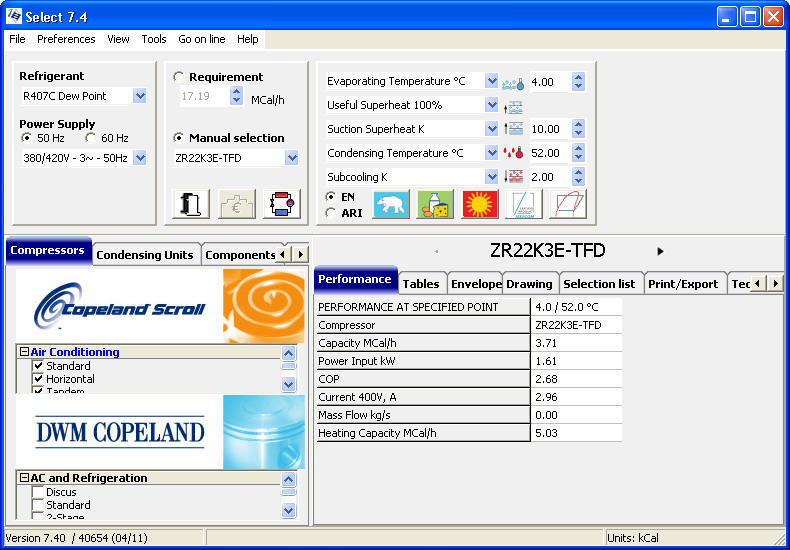Click the Select 7.4 title bar app icon

[x=14, y=17]
